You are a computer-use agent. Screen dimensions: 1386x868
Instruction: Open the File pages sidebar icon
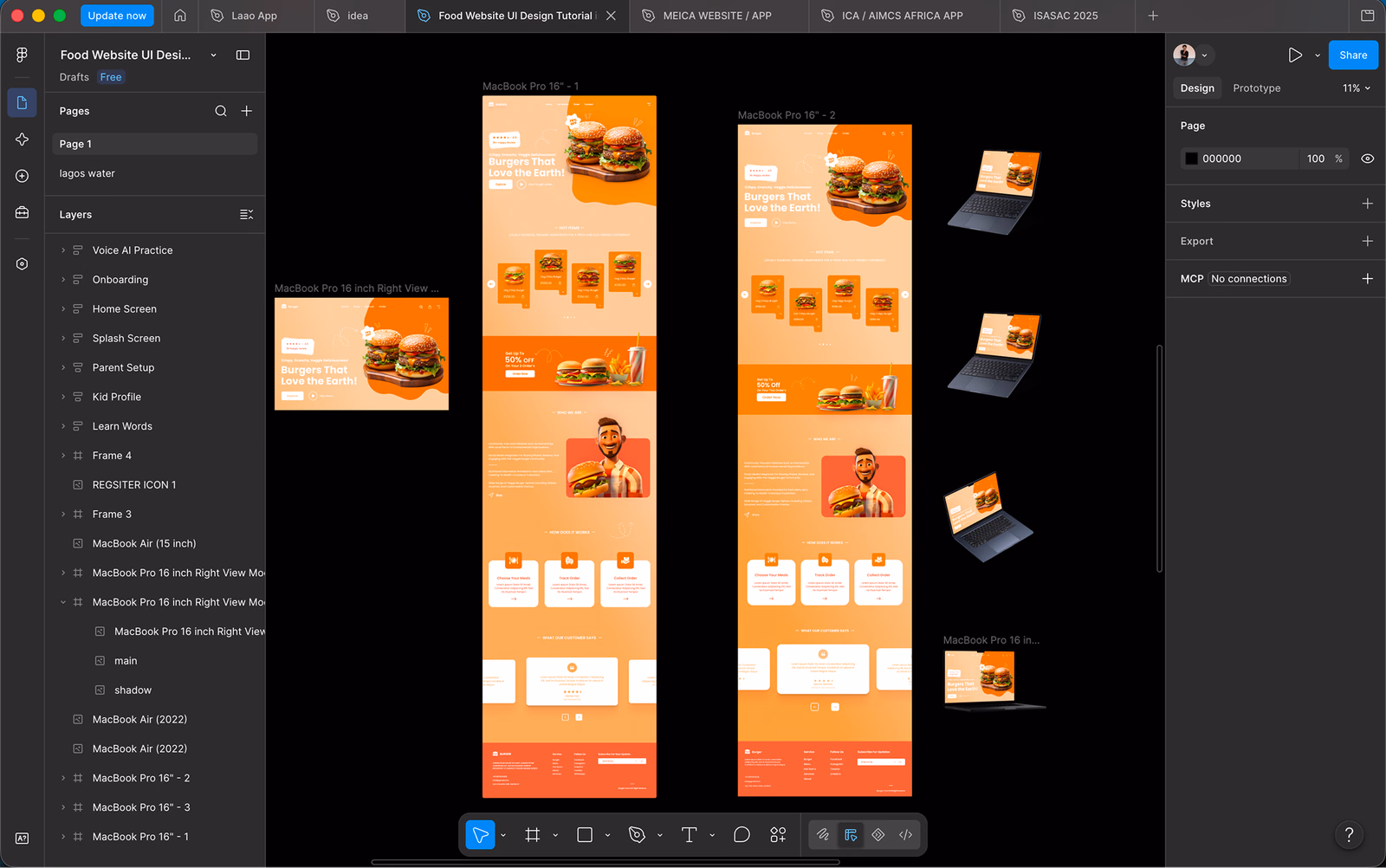[x=22, y=102]
